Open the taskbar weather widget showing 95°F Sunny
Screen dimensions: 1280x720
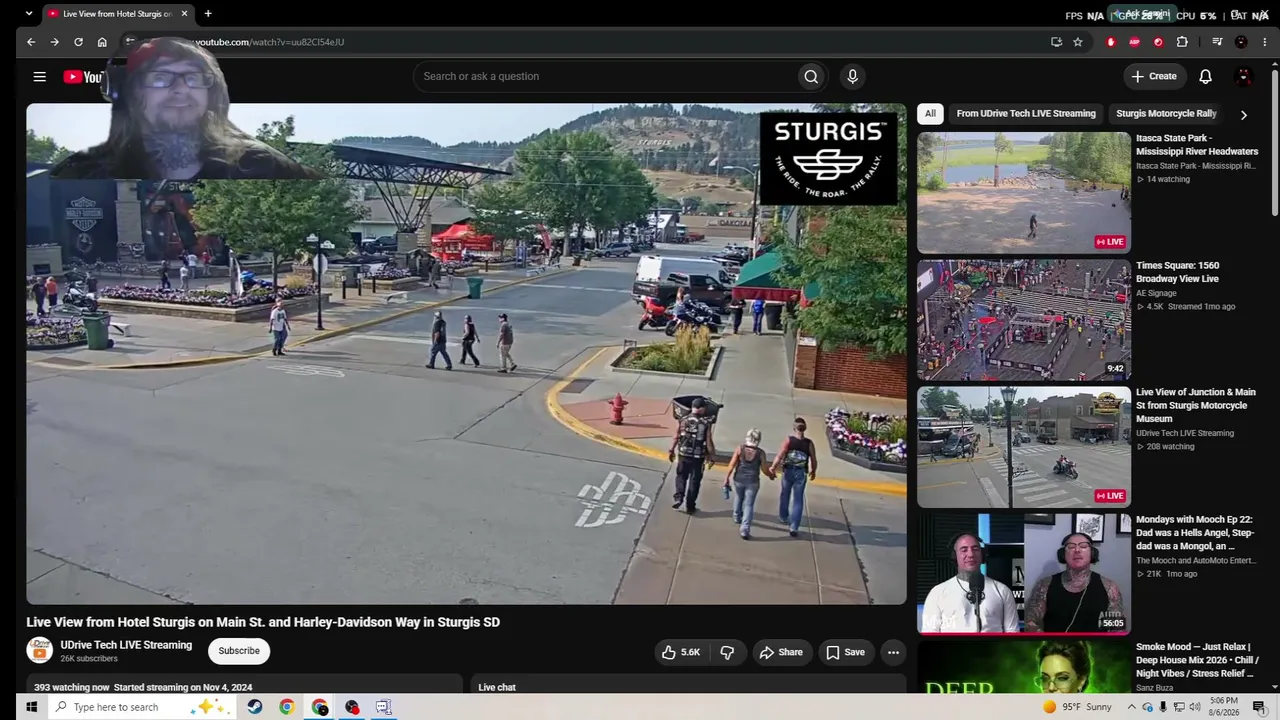[x=1076, y=707]
